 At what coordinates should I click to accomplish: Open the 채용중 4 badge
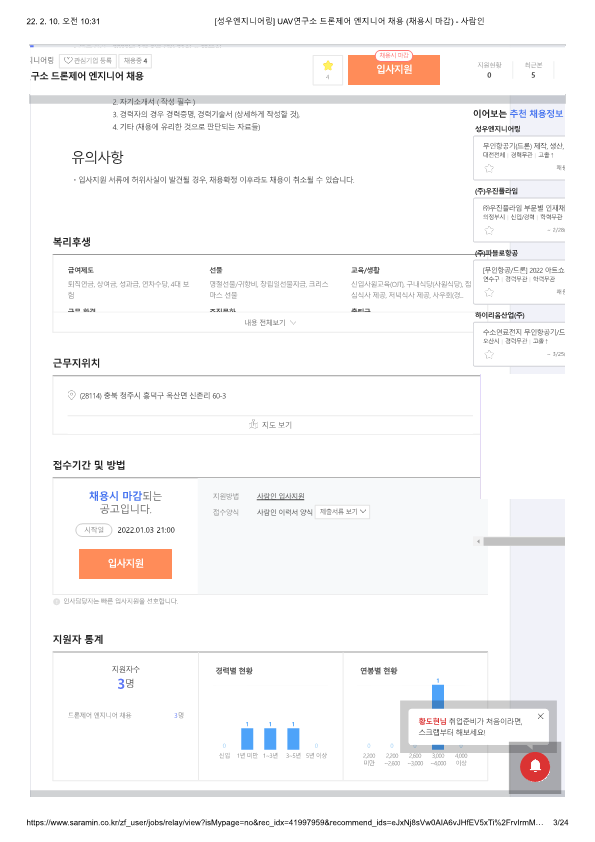tap(135, 61)
